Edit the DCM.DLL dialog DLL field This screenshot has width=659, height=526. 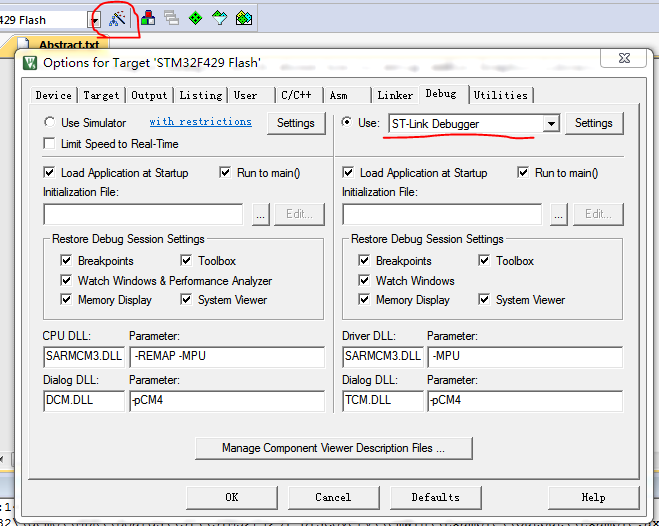[x=84, y=400]
